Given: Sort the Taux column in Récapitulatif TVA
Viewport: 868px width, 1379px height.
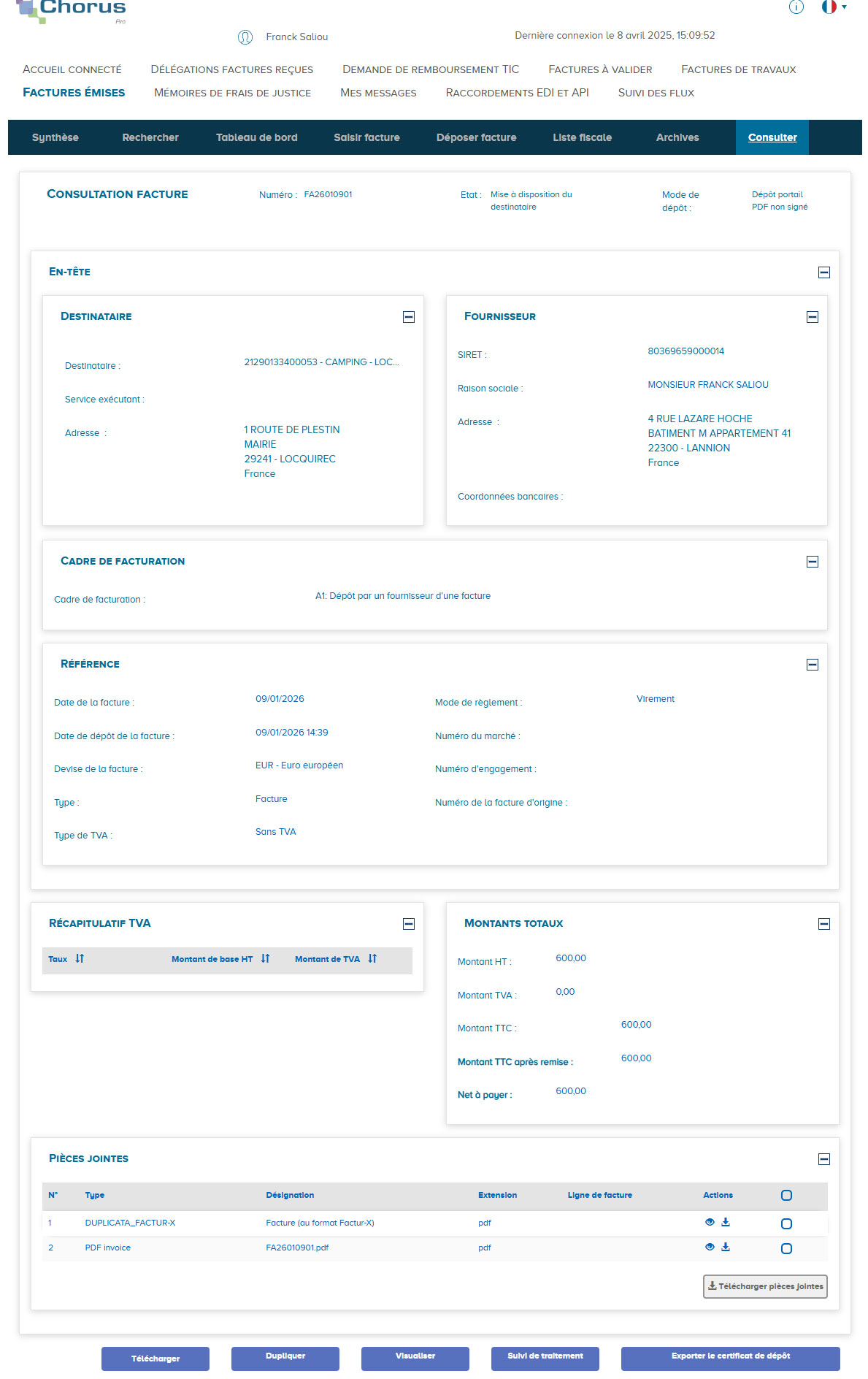Looking at the screenshot, I should [80, 958].
